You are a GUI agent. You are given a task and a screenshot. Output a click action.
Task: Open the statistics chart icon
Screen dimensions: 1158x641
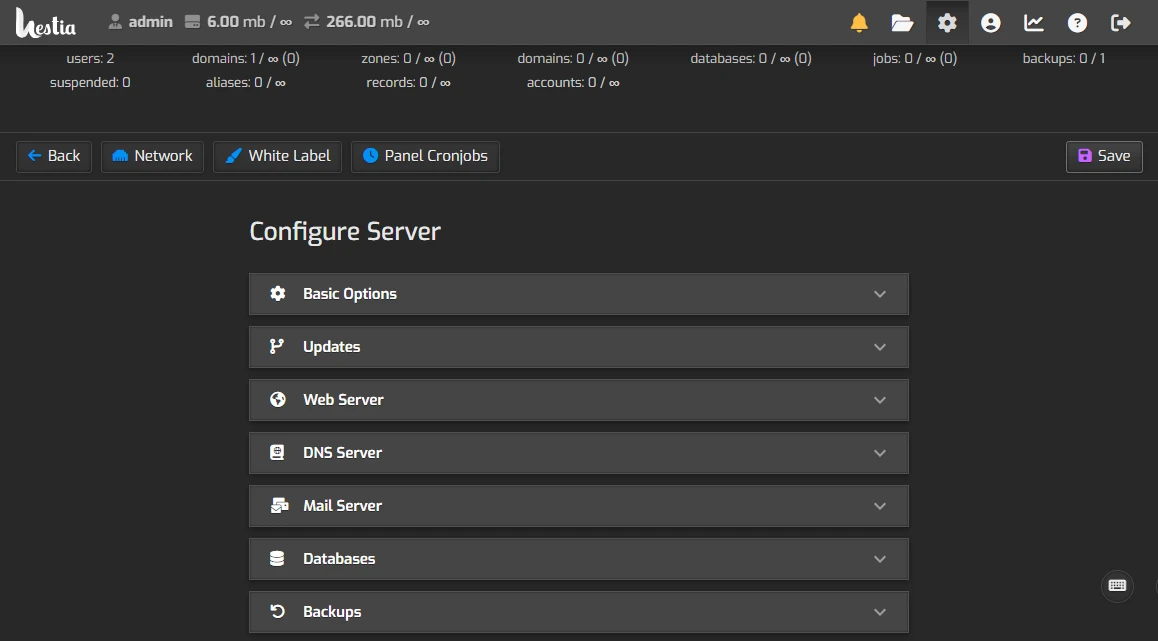tap(1034, 23)
